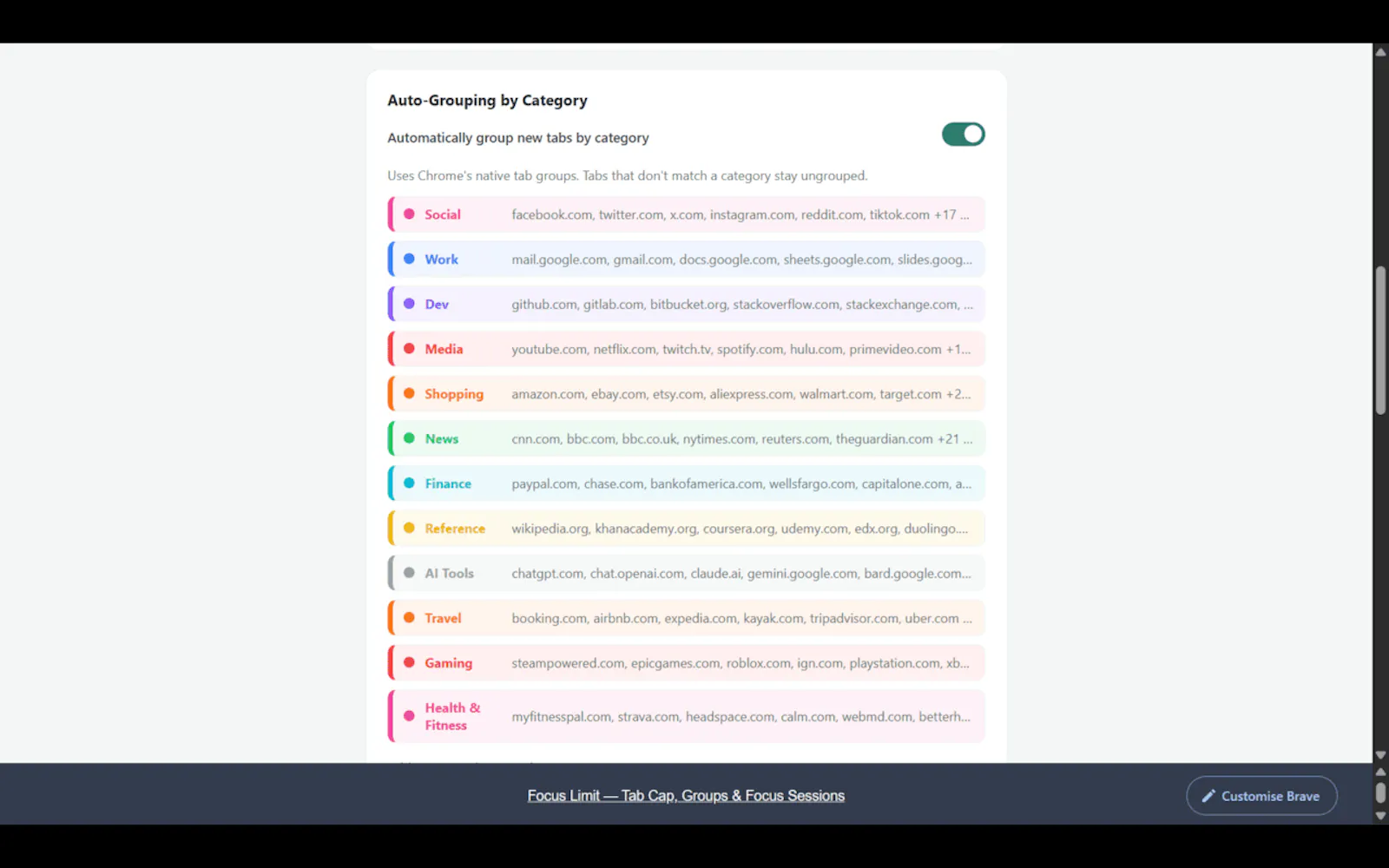
Task: Click the chatgpt.com domain list text
Action: tap(741, 574)
